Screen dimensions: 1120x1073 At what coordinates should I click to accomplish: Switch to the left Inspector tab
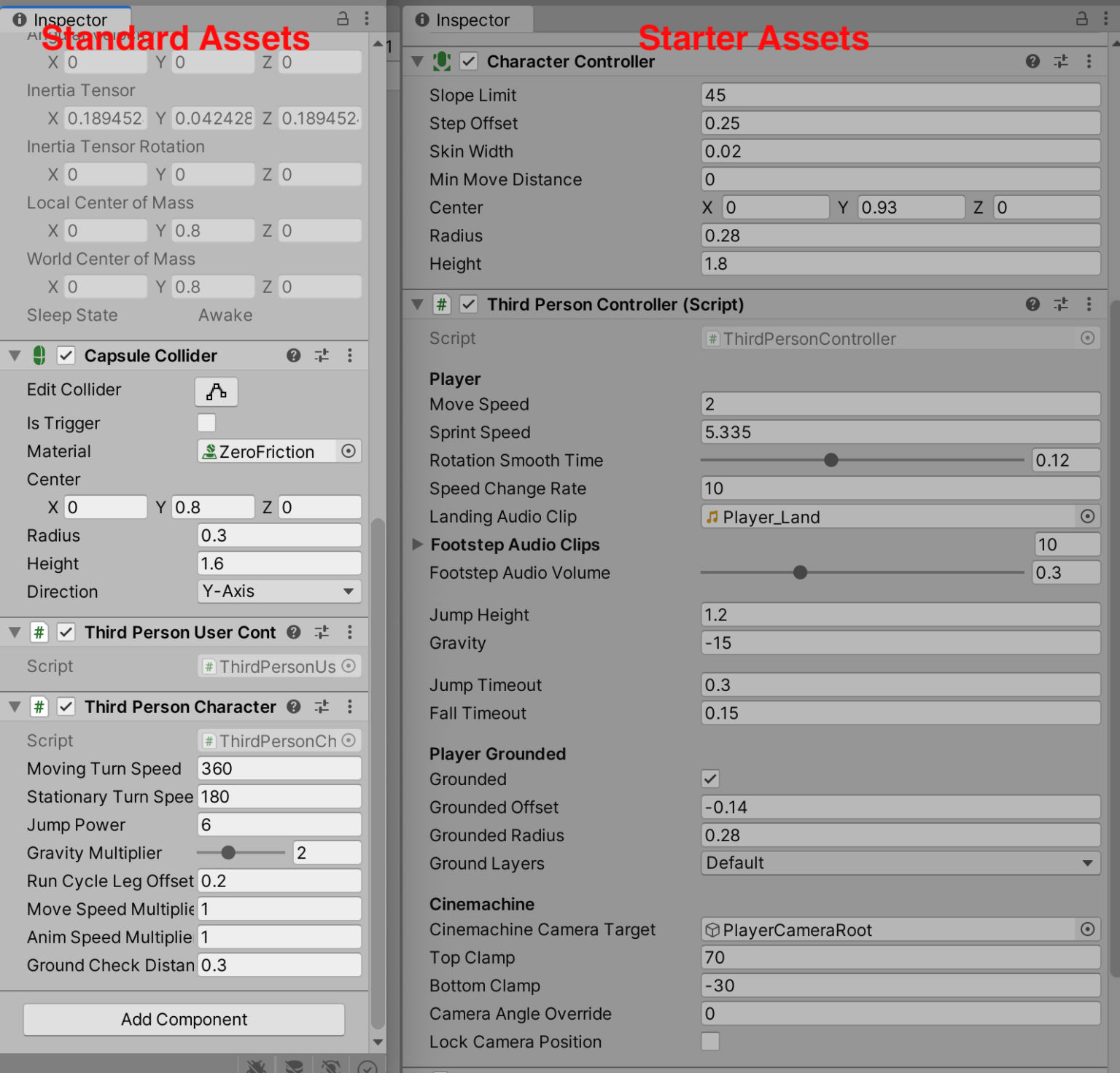click(x=66, y=20)
